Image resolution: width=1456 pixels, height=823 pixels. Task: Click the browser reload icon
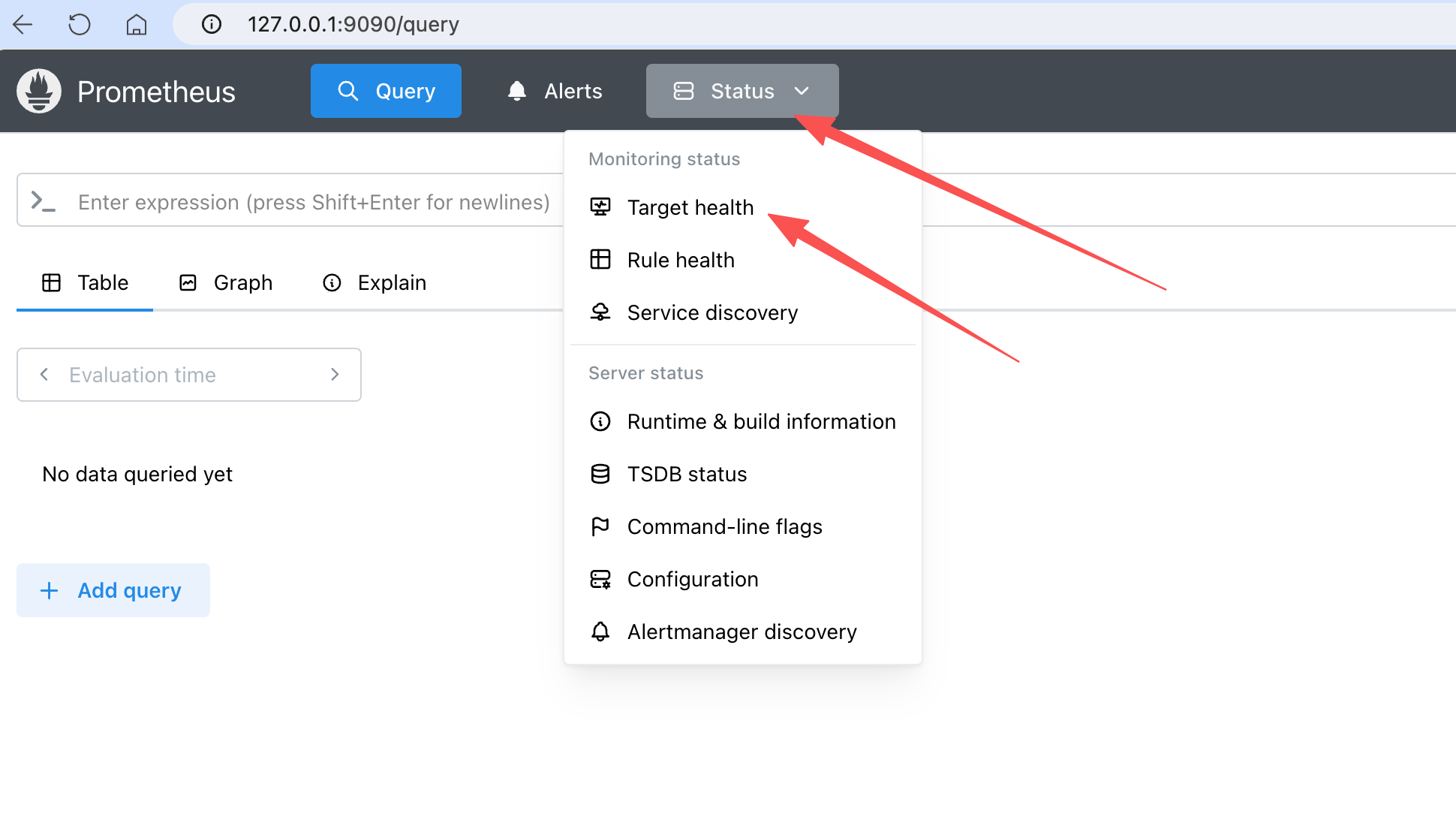(x=80, y=25)
